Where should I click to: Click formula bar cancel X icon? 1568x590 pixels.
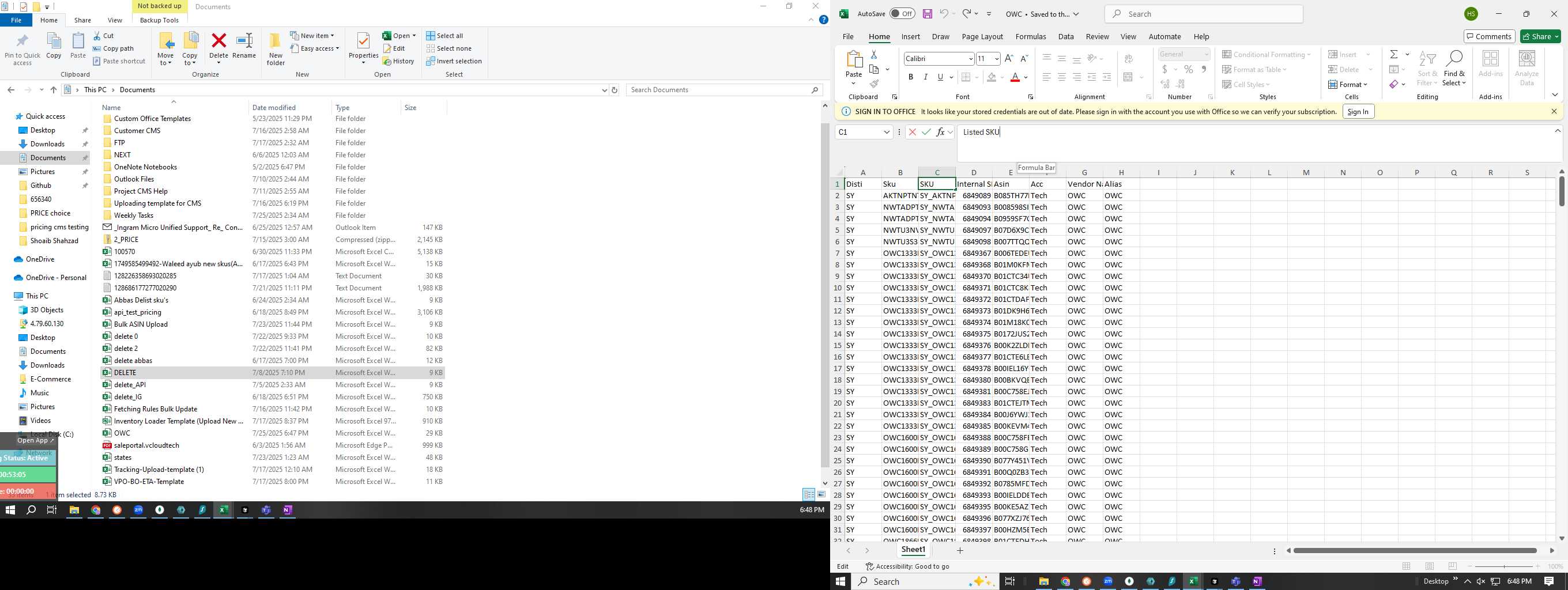[912, 132]
